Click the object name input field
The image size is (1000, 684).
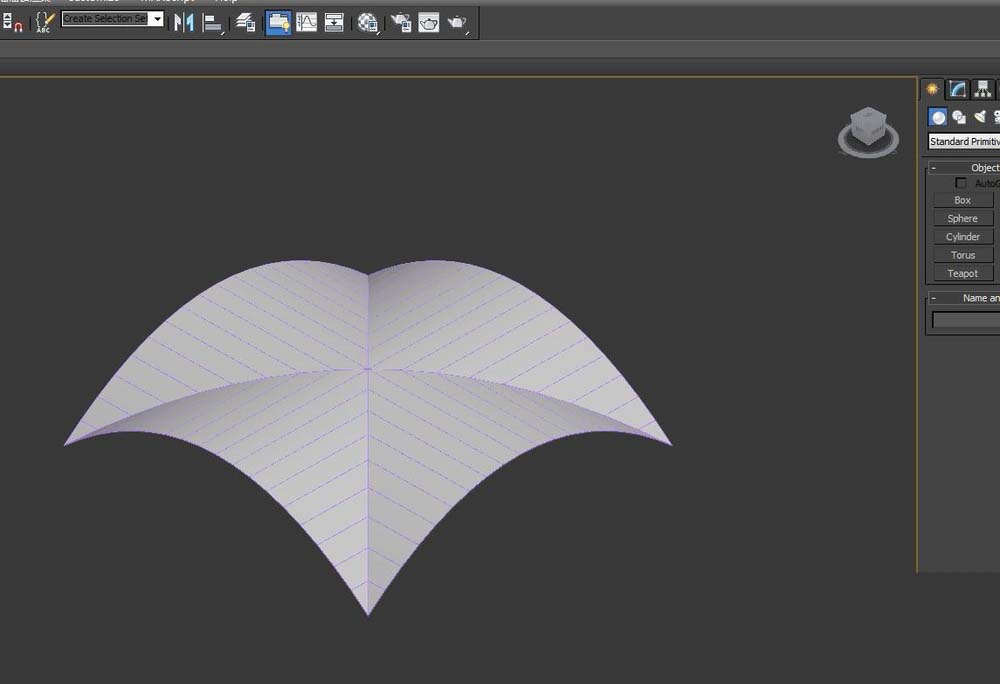(965, 319)
